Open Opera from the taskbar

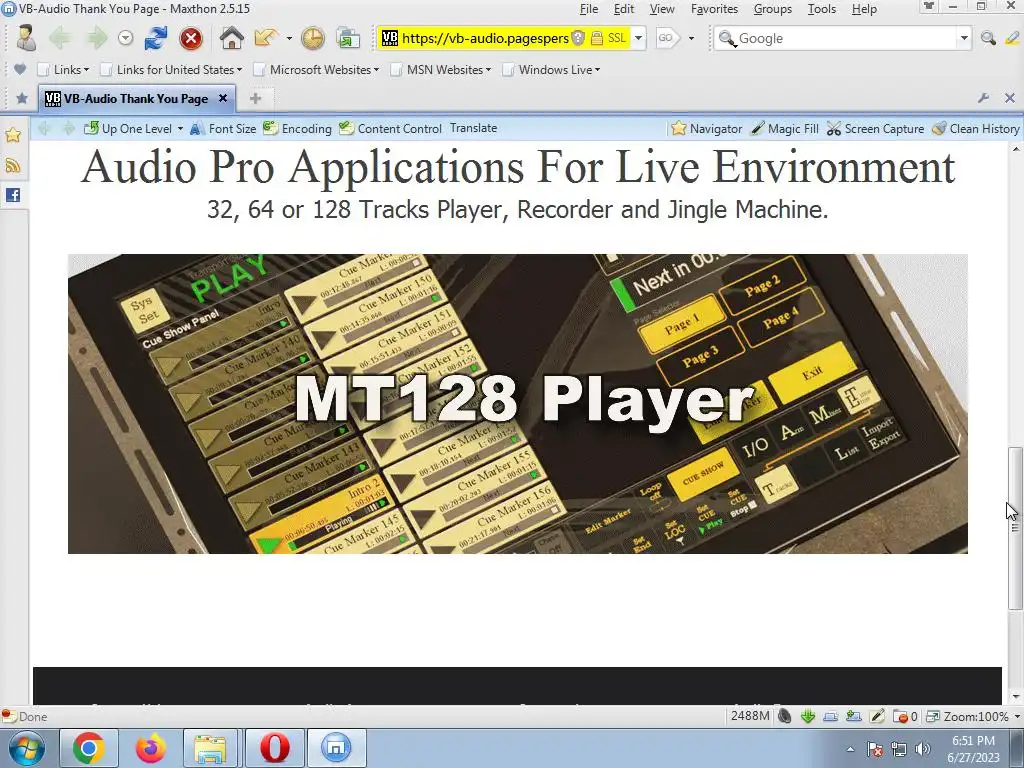pyautogui.click(x=275, y=748)
